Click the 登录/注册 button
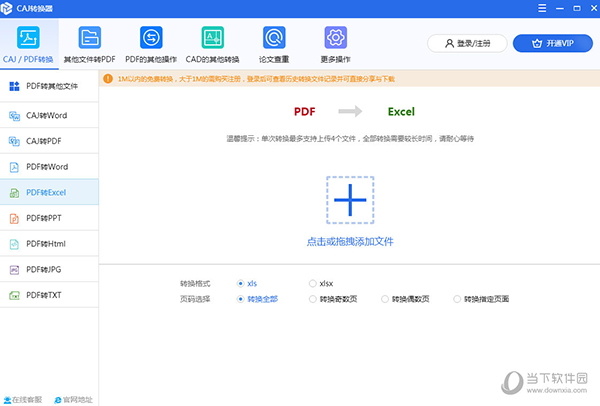The height and width of the screenshot is (406, 600). coord(467,43)
